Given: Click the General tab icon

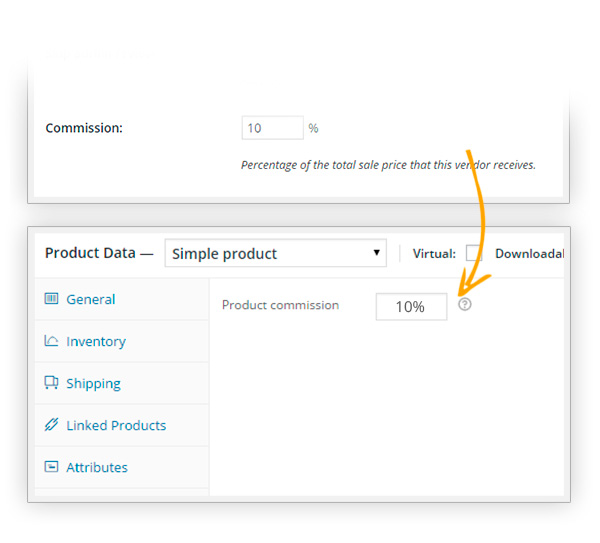Looking at the screenshot, I should point(51,298).
